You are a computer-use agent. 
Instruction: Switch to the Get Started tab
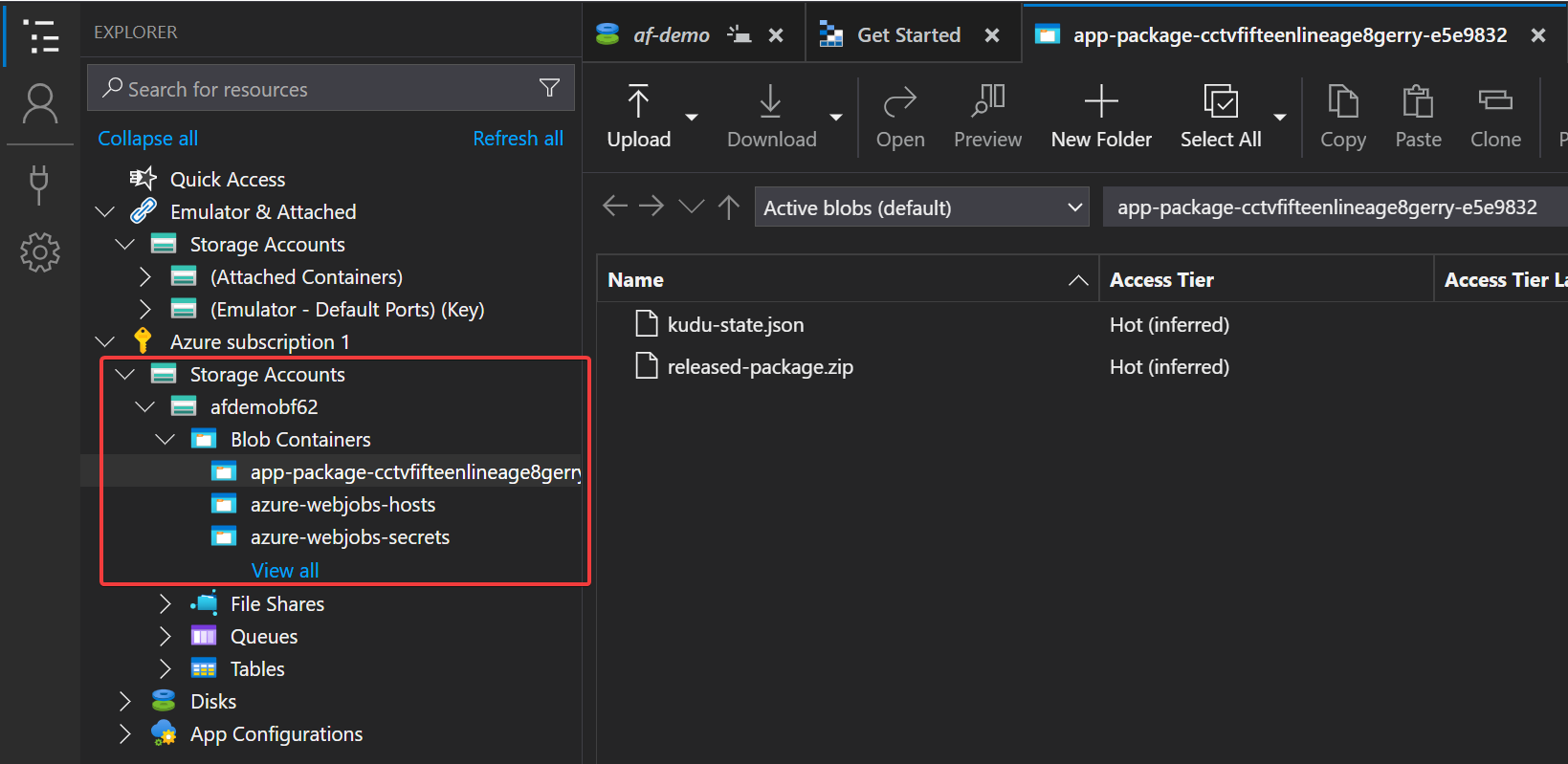pyautogui.click(x=908, y=35)
